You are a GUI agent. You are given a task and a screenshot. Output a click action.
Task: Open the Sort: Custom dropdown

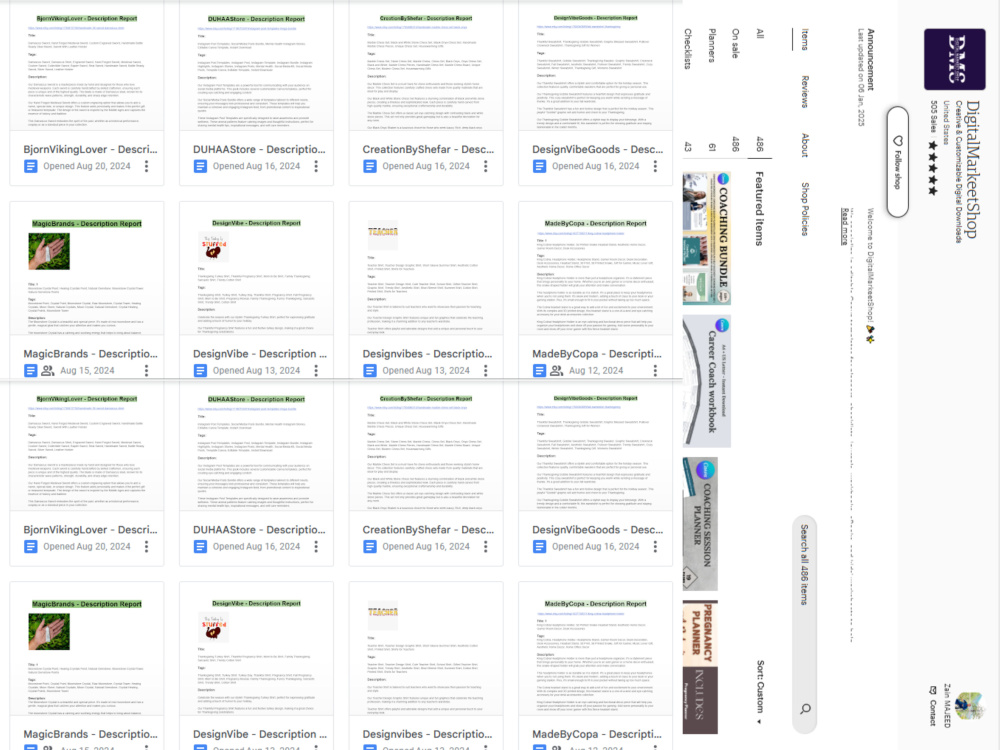pyautogui.click(x=760, y=692)
